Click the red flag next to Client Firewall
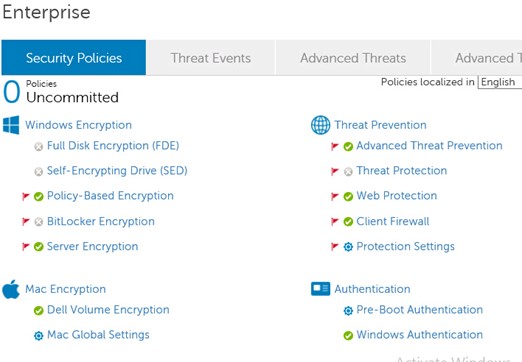 pyautogui.click(x=335, y=221)
